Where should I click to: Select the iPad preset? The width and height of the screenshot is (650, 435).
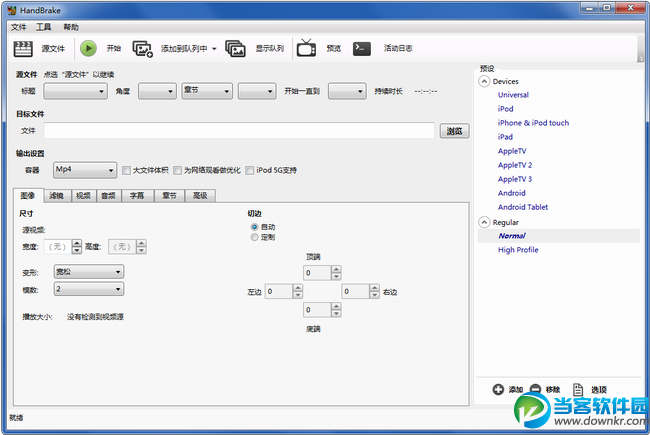505,137
